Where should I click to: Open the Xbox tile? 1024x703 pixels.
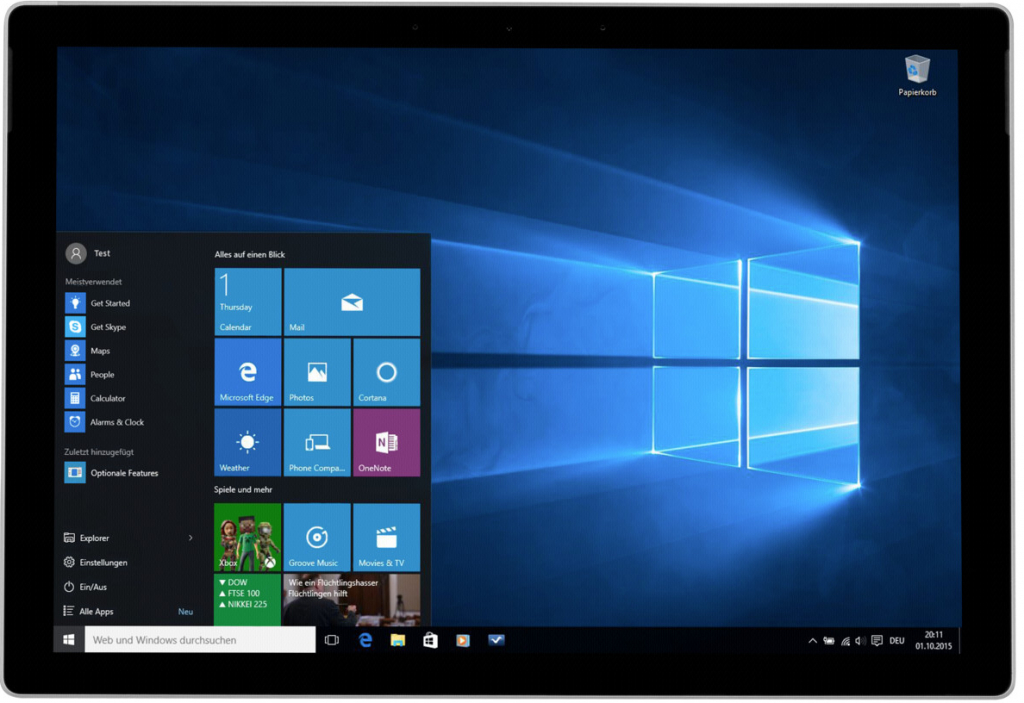coord(247,537)
